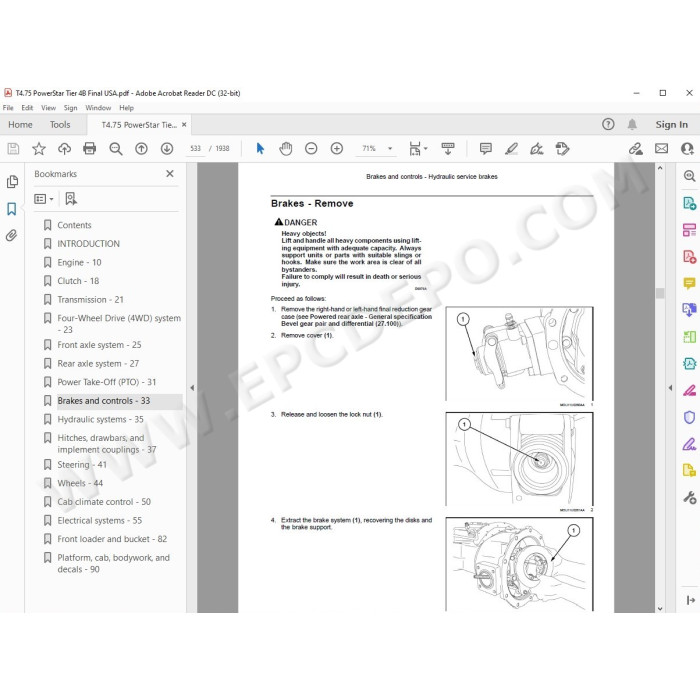This screenshot has width=700, height=700.
Task: Upload file to cloud icon
Action: (x=64, y=149)
